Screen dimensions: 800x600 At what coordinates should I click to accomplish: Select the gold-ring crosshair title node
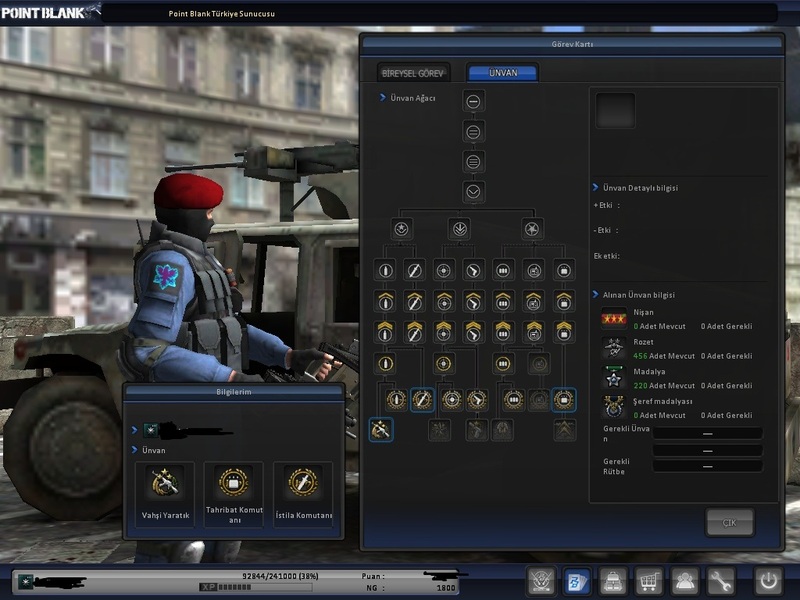pos(444,364)
